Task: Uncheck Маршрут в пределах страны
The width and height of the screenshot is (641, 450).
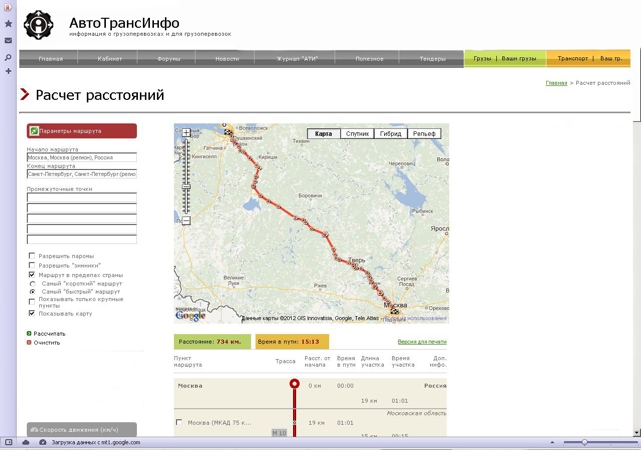Action: [32, 275]
